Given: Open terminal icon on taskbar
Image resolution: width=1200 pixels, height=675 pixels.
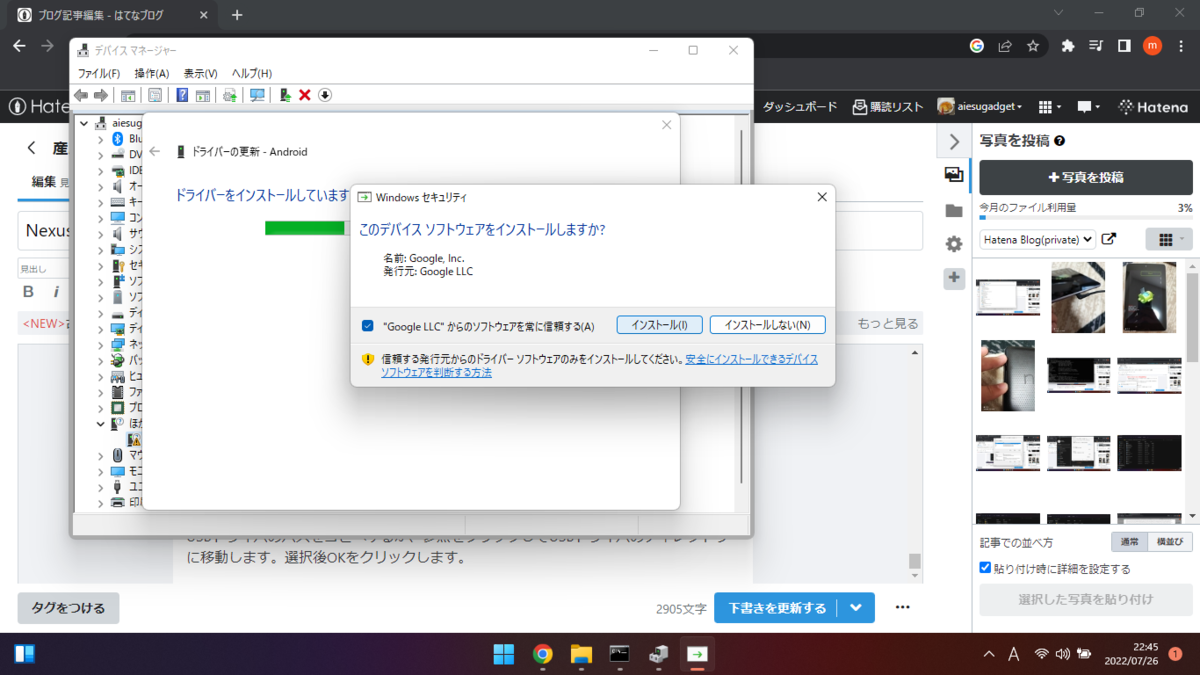Looking at the screenshot, I should (x=620, y=654).
